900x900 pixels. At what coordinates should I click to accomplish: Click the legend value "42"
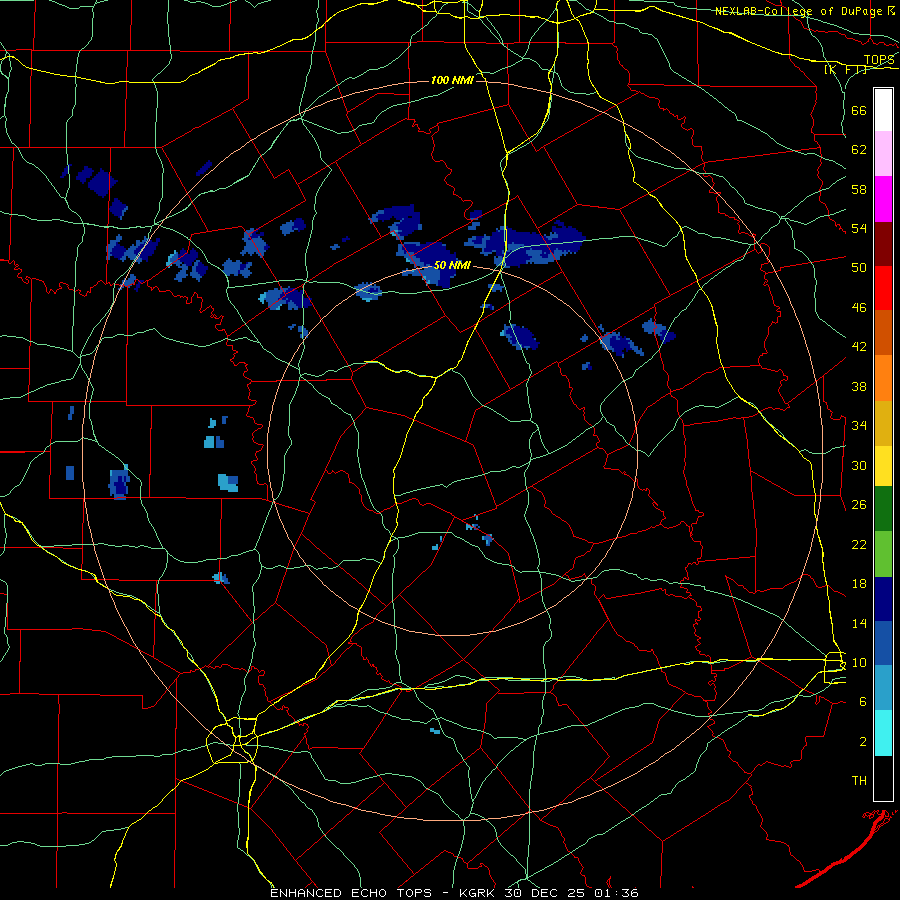click(859, 347)
